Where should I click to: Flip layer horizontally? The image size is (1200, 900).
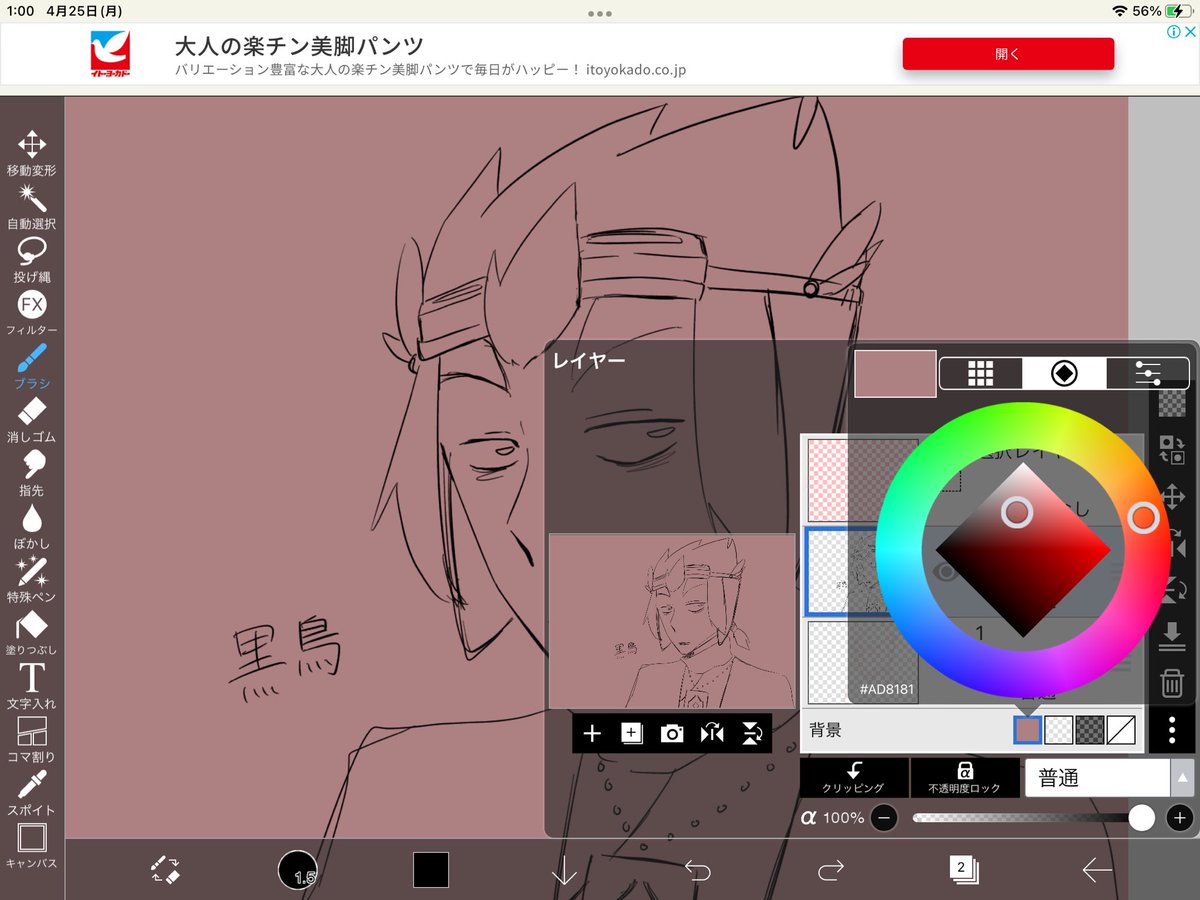tap(712, 733)
